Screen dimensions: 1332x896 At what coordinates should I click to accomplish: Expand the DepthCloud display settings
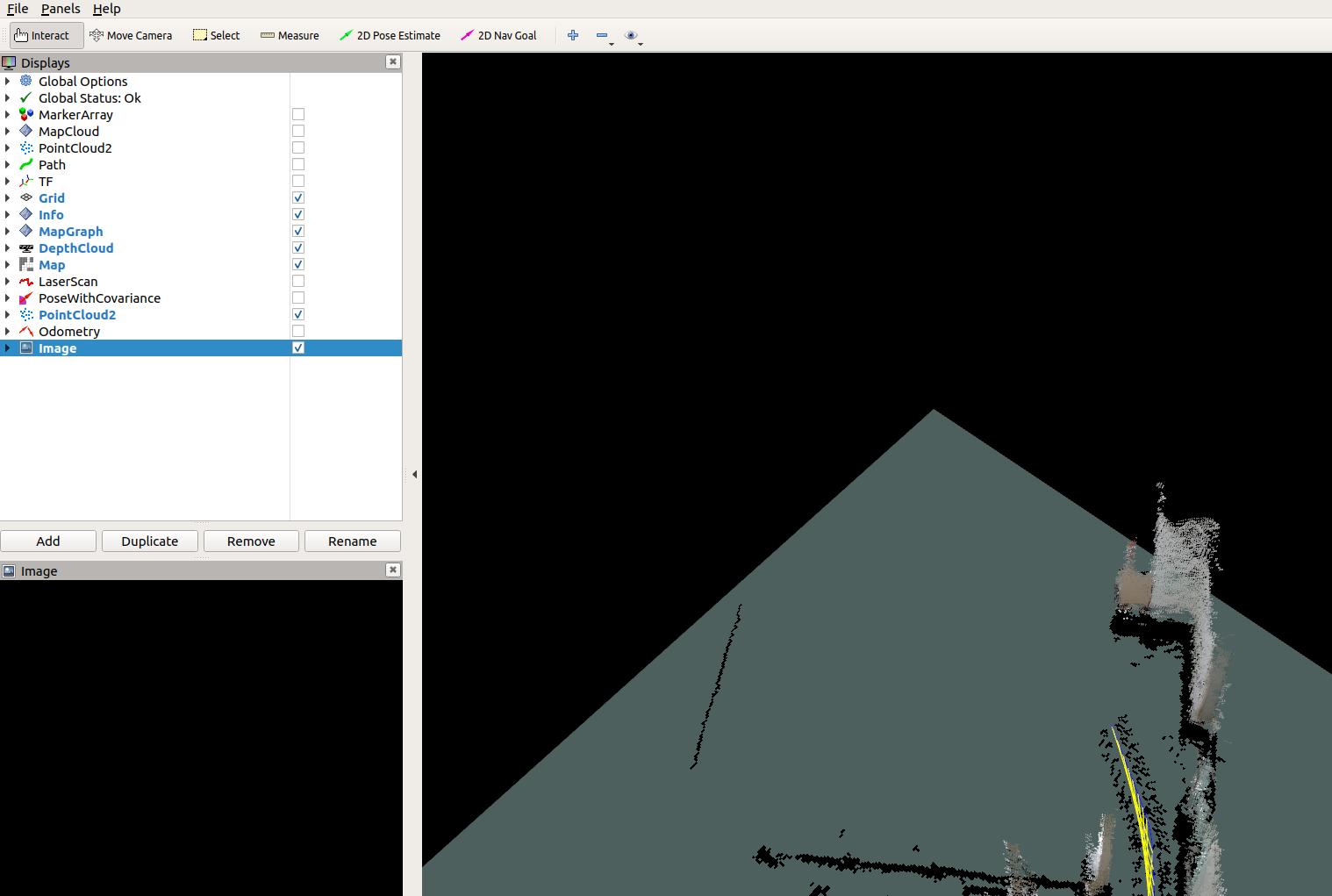click(x=7, y=247)
